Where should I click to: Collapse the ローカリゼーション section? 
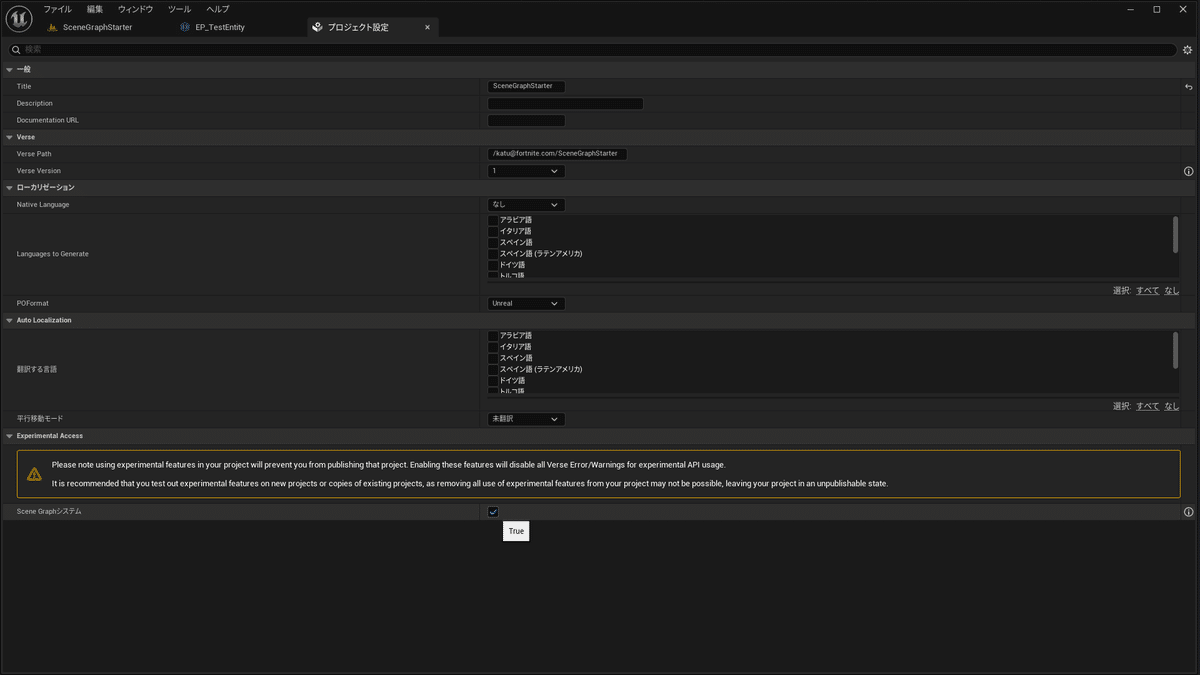9,188
